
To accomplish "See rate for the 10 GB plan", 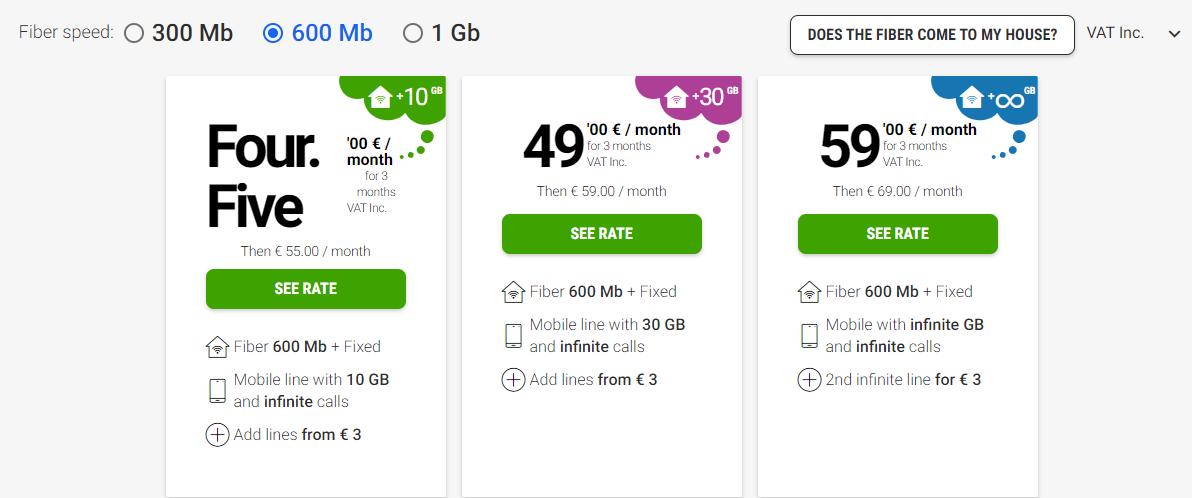I will 306,288.
